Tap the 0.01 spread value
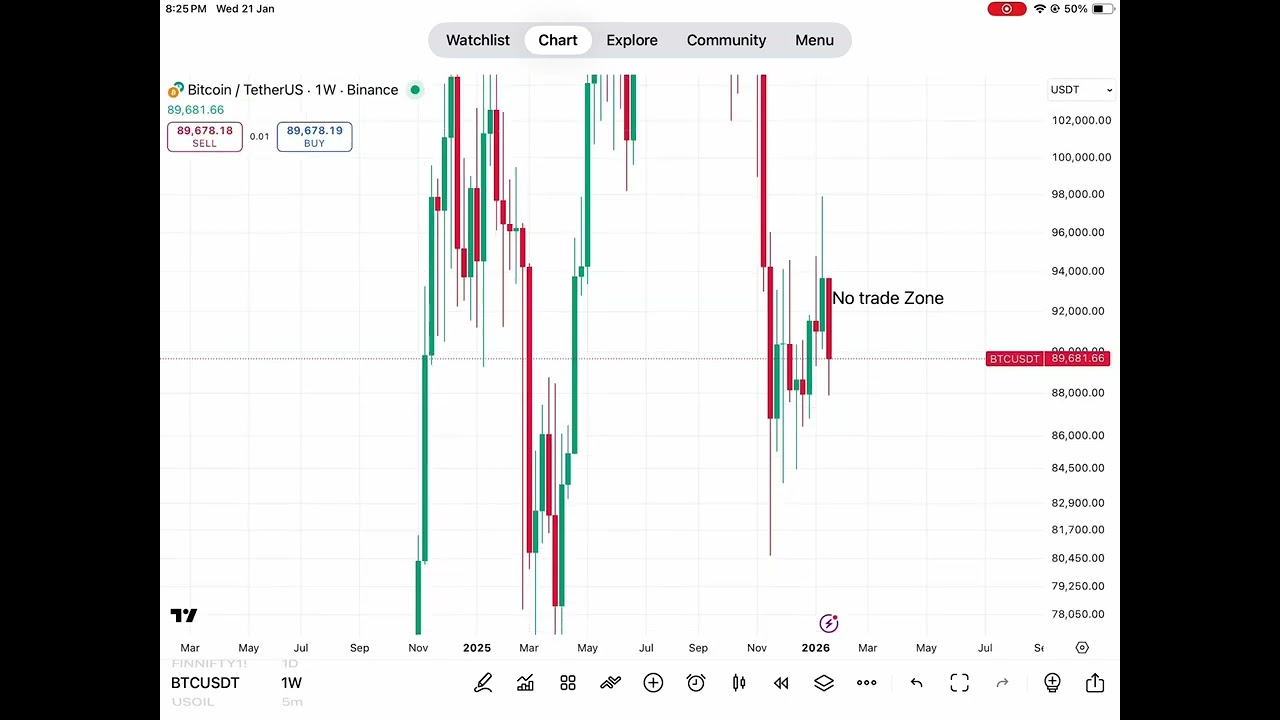This screenshot has width=1280, height=720. click(259, 137)
